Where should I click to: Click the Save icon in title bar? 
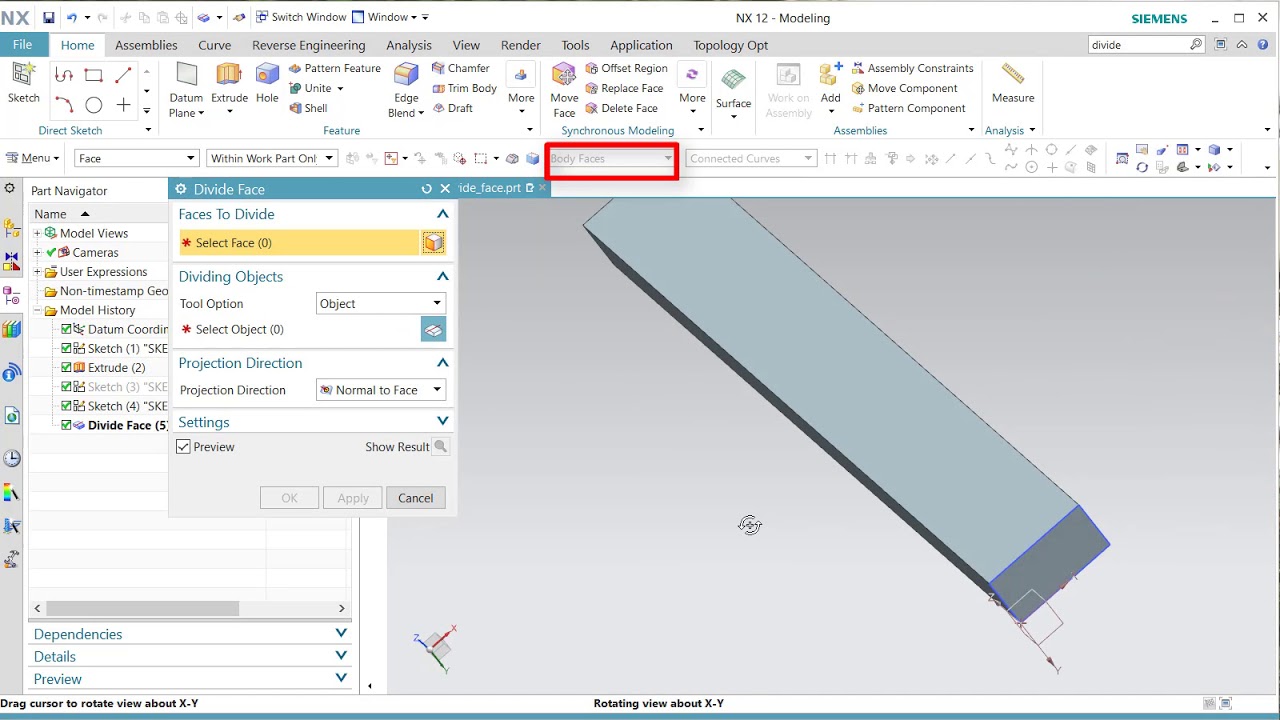pos(48,18)
